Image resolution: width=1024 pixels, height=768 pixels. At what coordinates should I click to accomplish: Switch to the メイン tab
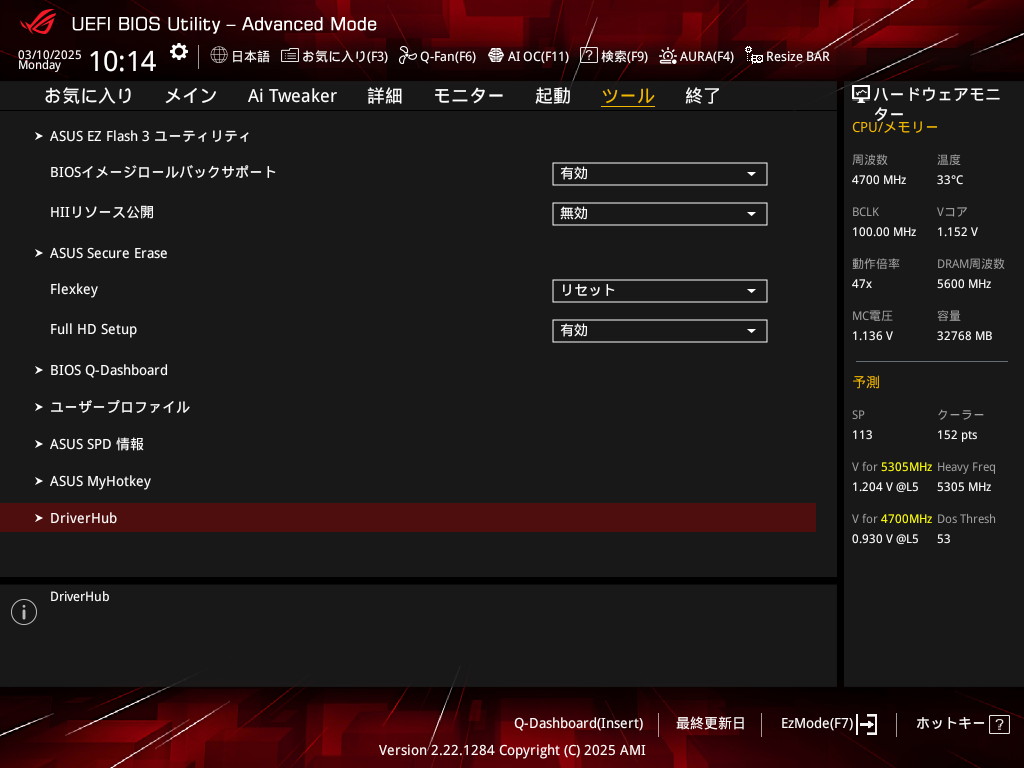pos(191,96)
